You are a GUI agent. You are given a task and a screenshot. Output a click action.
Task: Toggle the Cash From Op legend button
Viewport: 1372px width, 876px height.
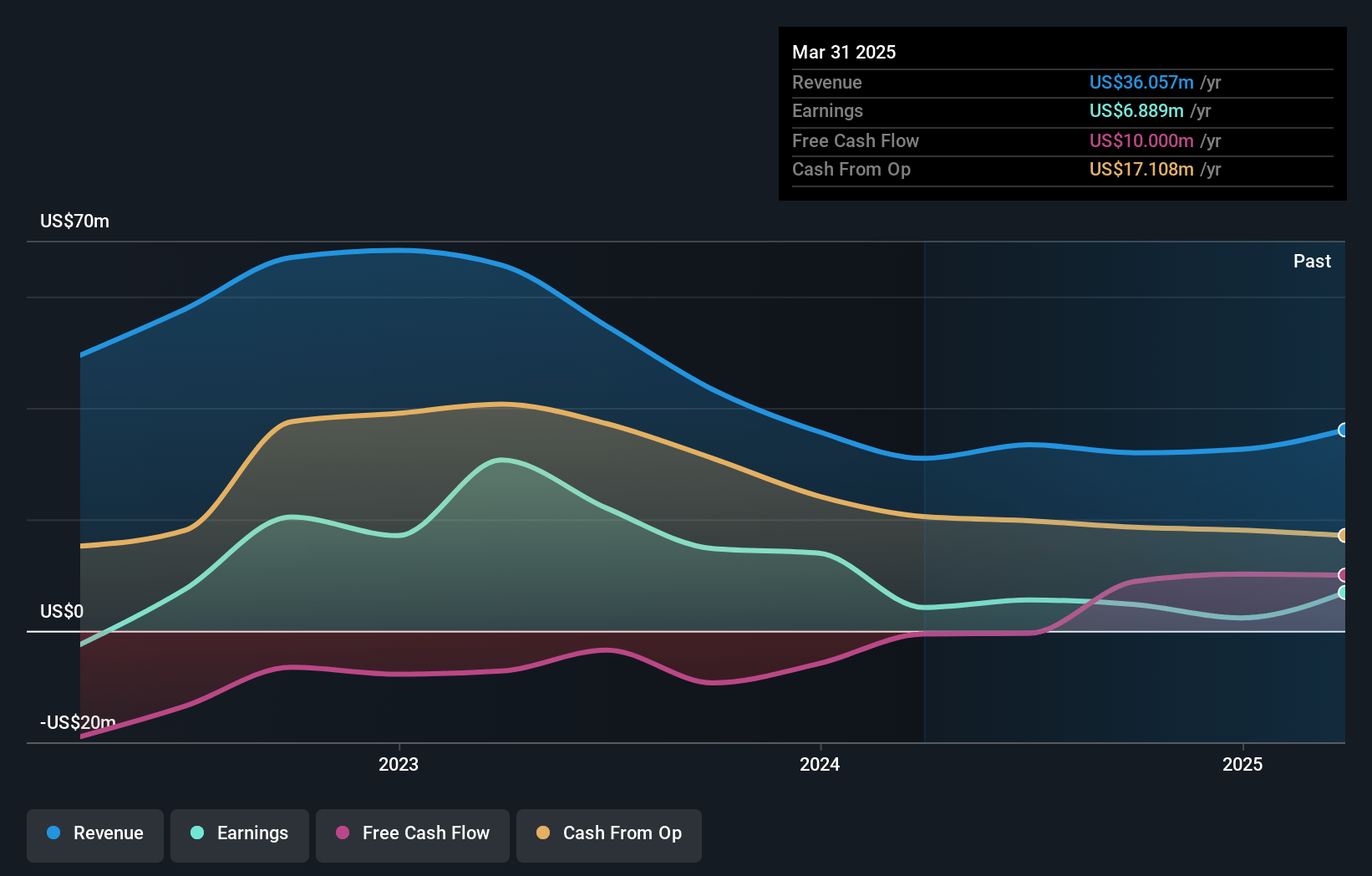609,835
